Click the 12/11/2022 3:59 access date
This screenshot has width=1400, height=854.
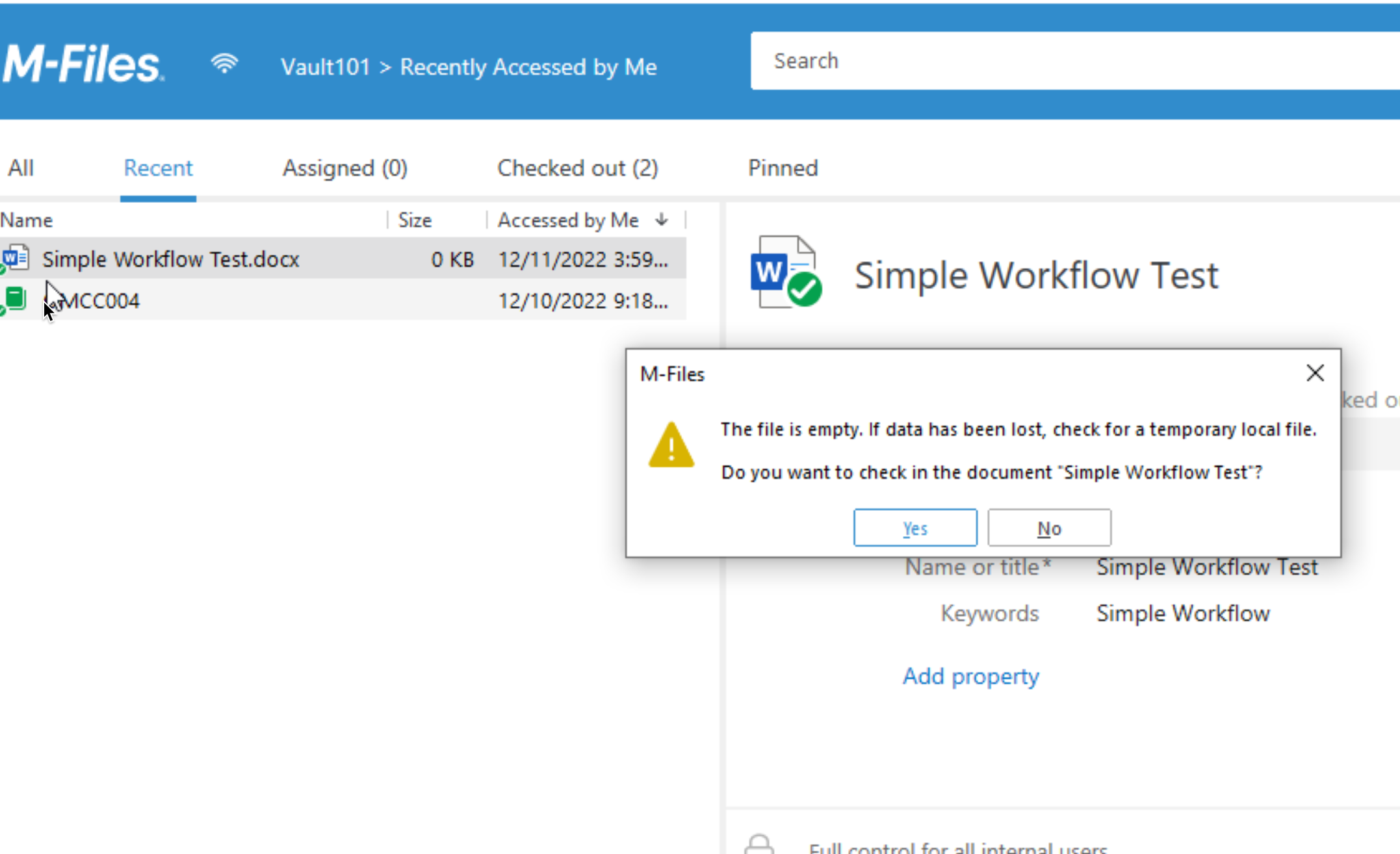582,259
